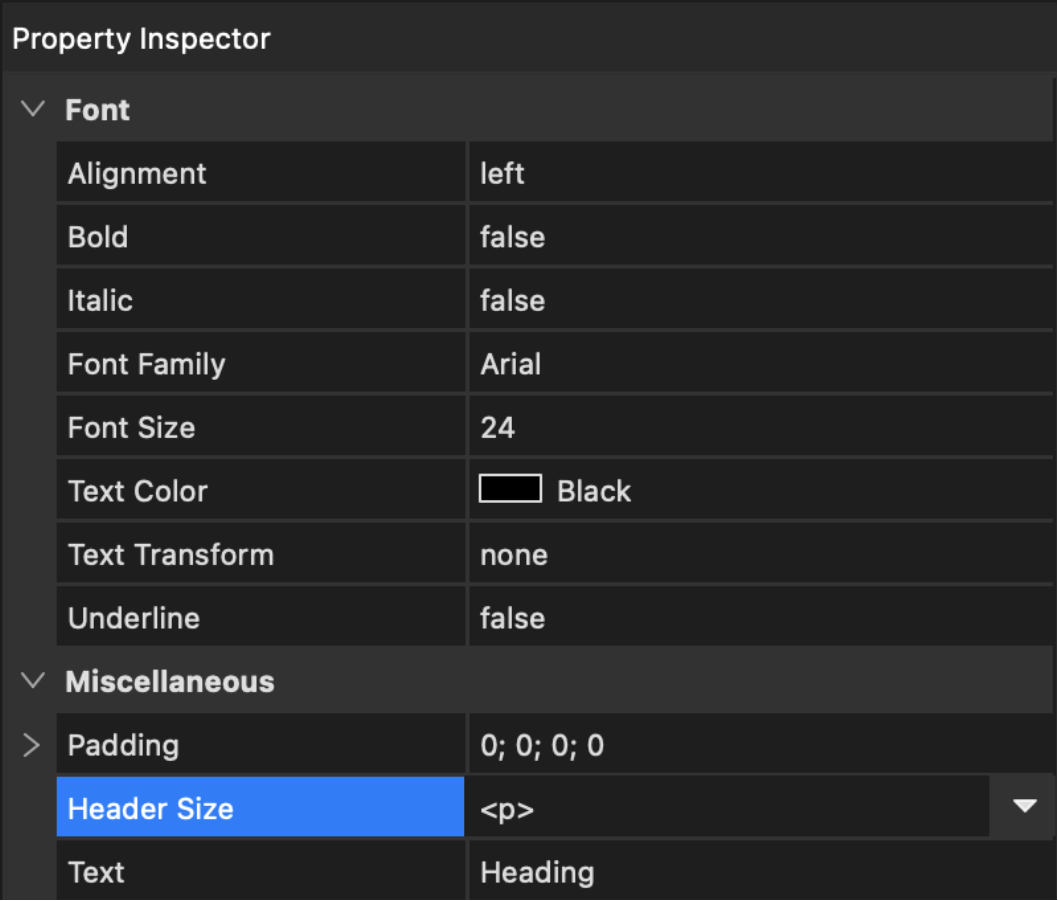This screenshot has width=1058, height=901.
Task: Click the Header Size <p> value
Action: (x=507, y=809)
